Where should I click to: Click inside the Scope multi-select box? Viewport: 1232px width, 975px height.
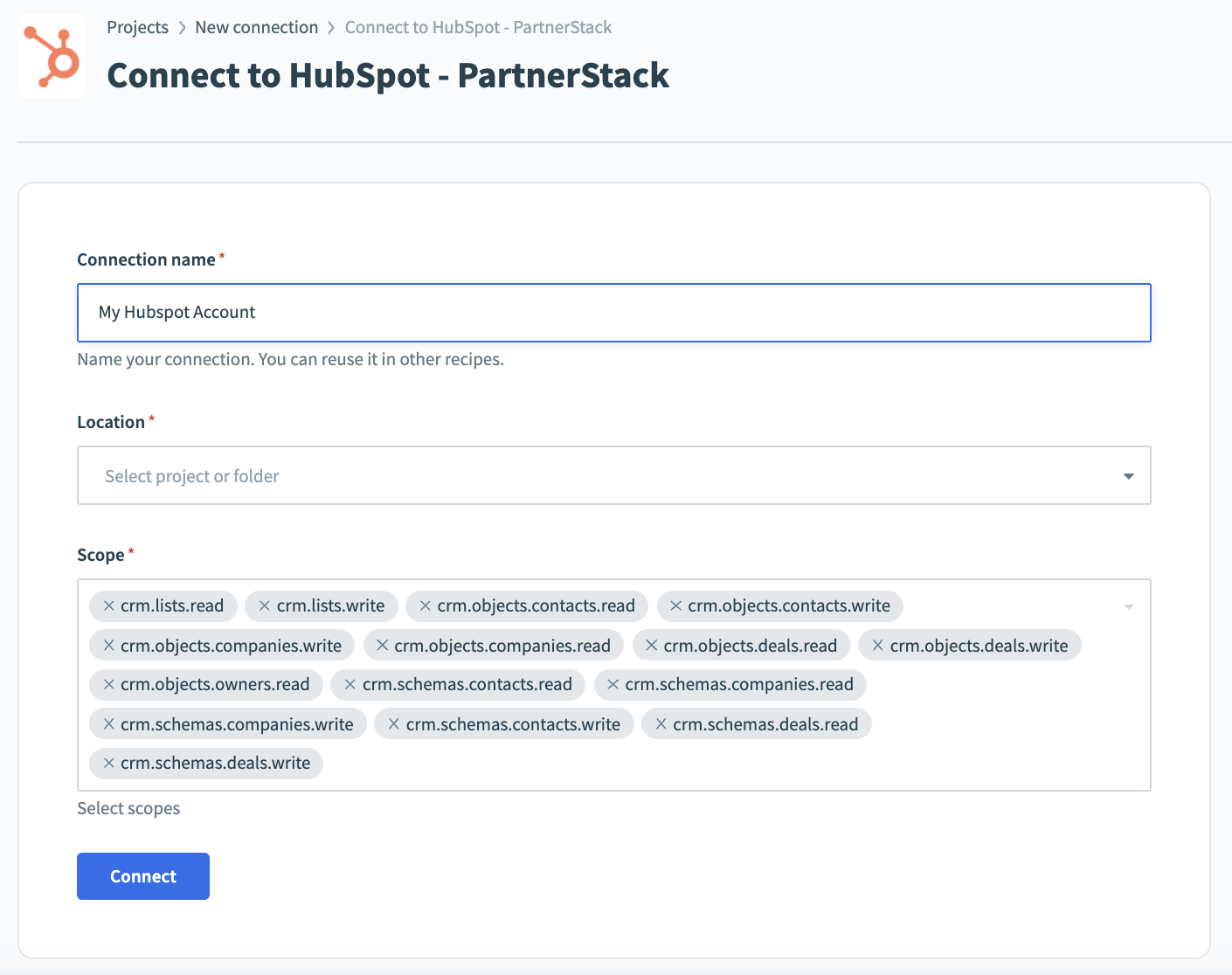point(614,685)
